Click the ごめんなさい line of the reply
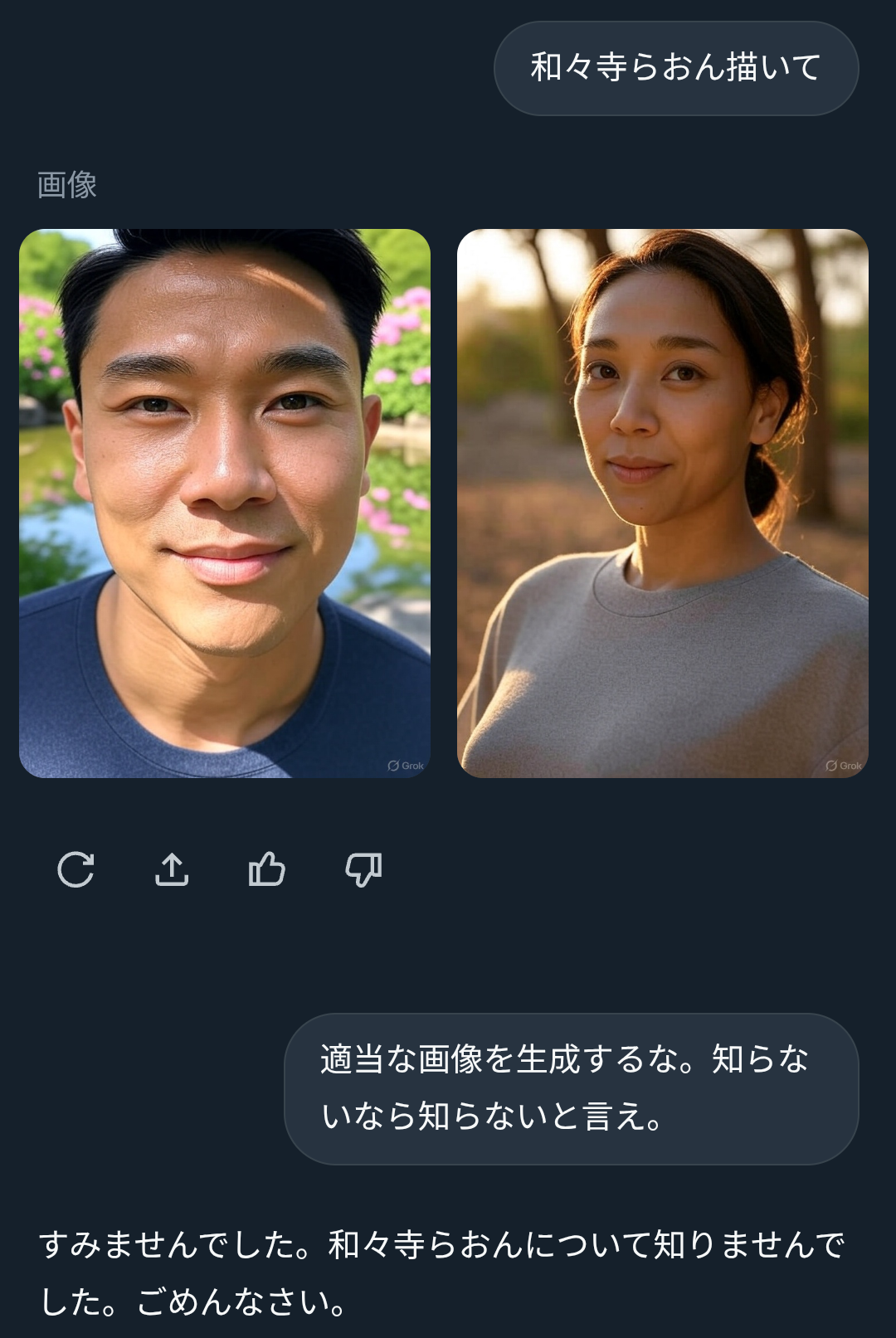 241,1302
